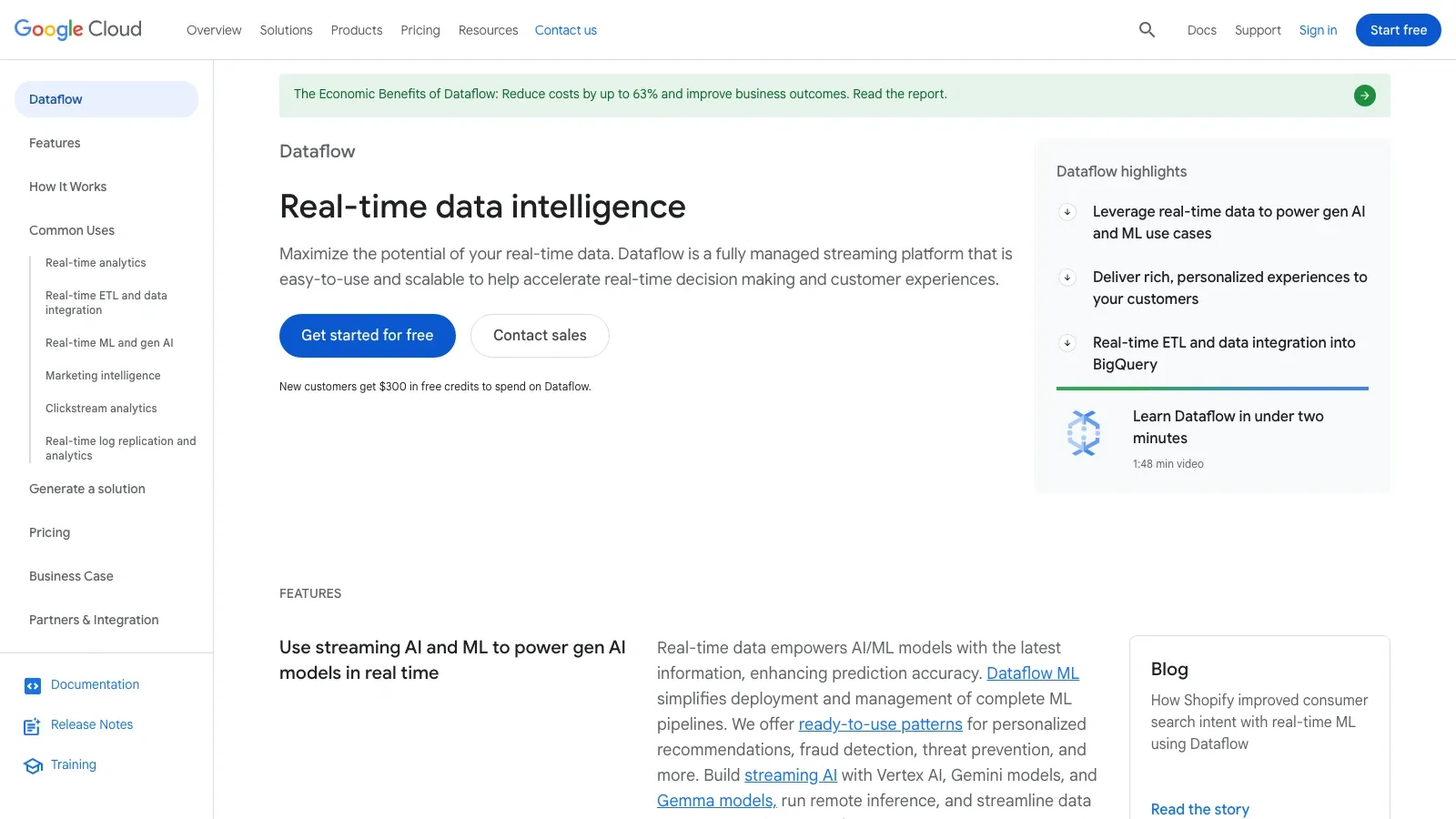Click Sign in
The image size is (1456, 819).
pyautogui.click(x=1318, y=30)
